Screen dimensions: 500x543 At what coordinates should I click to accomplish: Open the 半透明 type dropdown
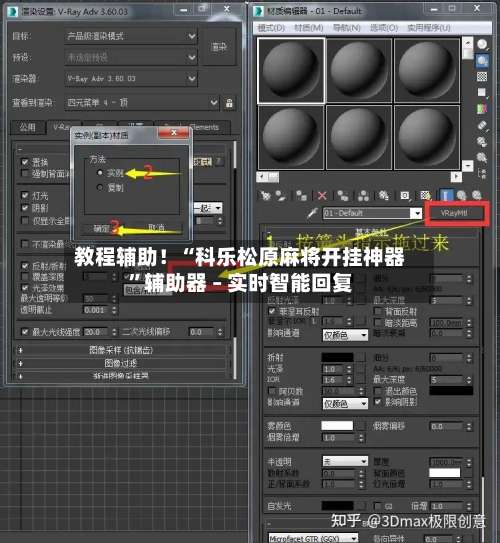(345, 461)
